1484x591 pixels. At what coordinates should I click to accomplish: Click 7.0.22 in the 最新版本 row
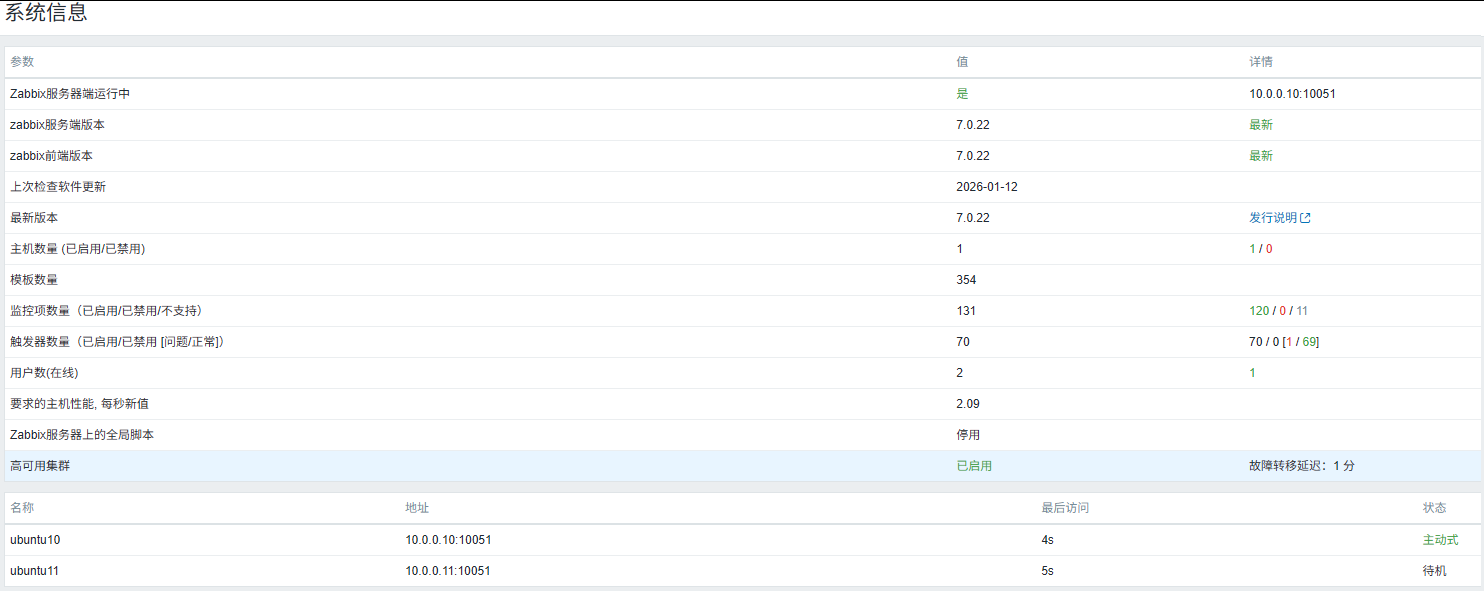click(x=973, y=218)
